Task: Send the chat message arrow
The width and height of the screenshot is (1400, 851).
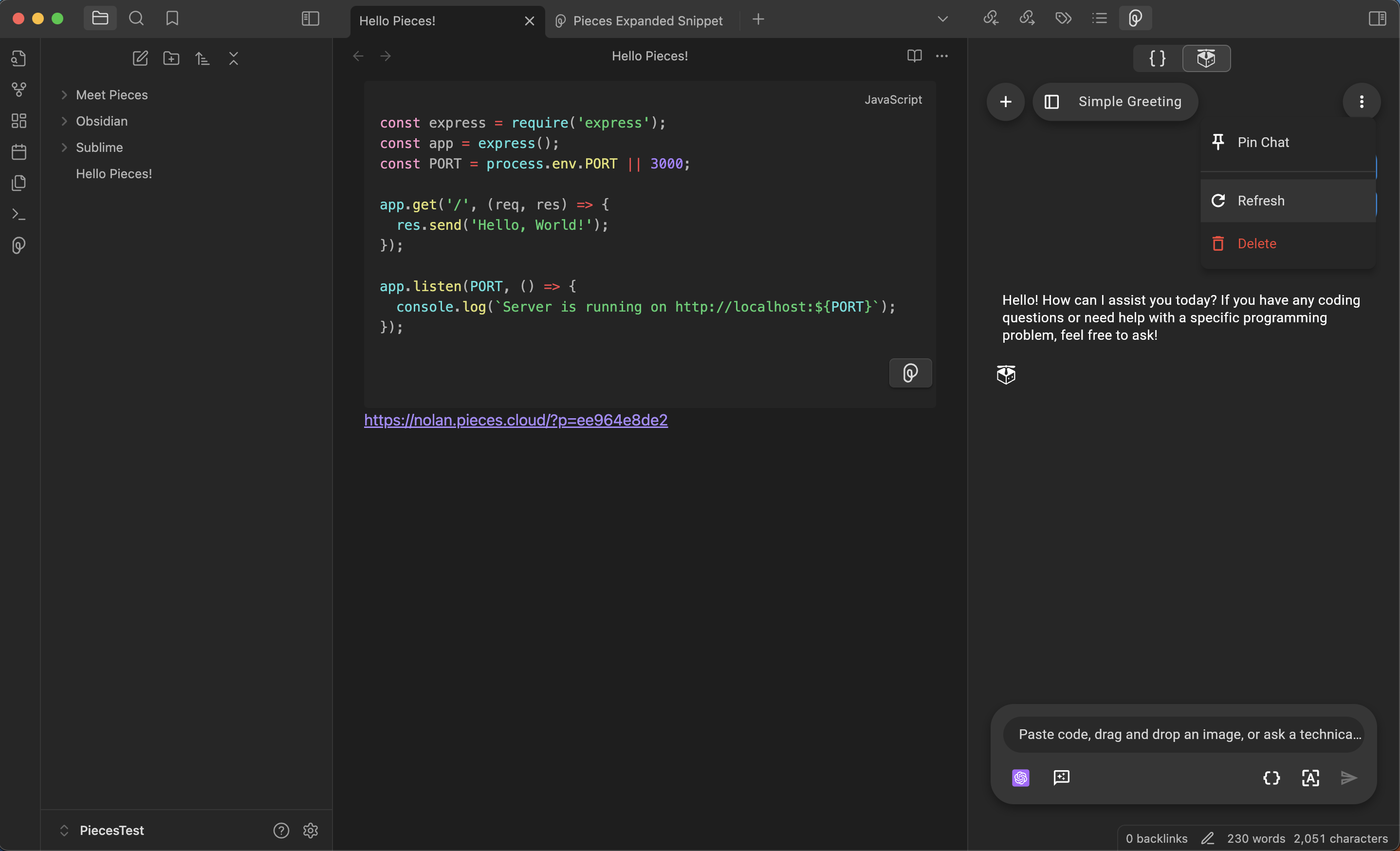Action: [x=1349, y=777]
